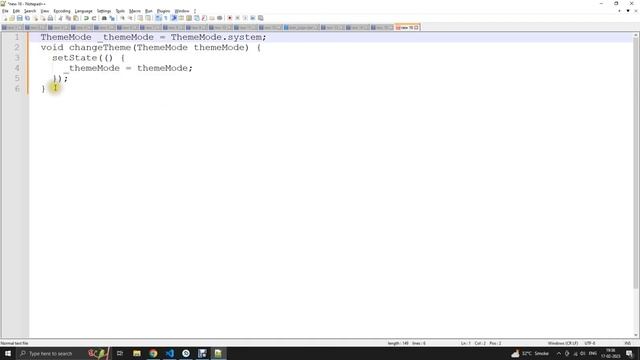The height and width of the screenshot is (360, 640).
Task: Click the Copy toolbar icon
Action: [x=69, y=18]
